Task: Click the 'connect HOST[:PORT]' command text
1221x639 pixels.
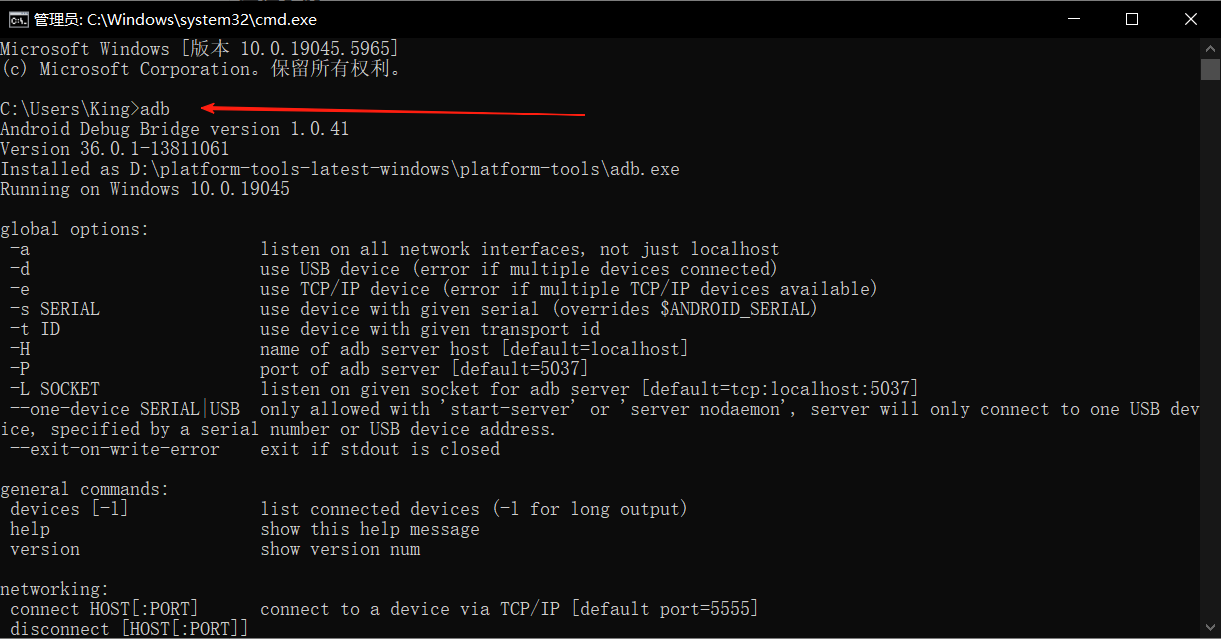Action: 105,609
